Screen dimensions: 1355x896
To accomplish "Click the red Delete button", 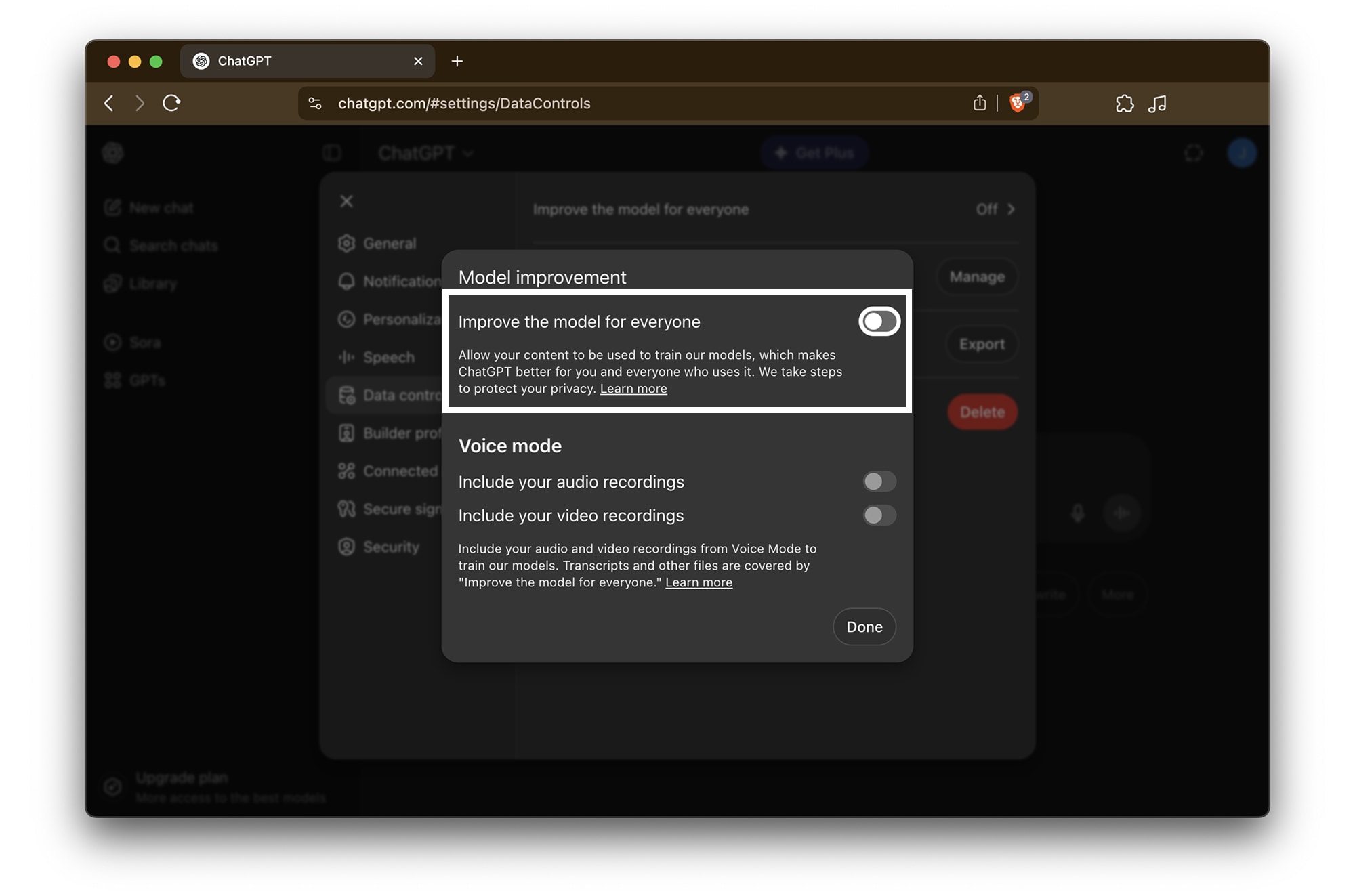I will tap(982, 412).
